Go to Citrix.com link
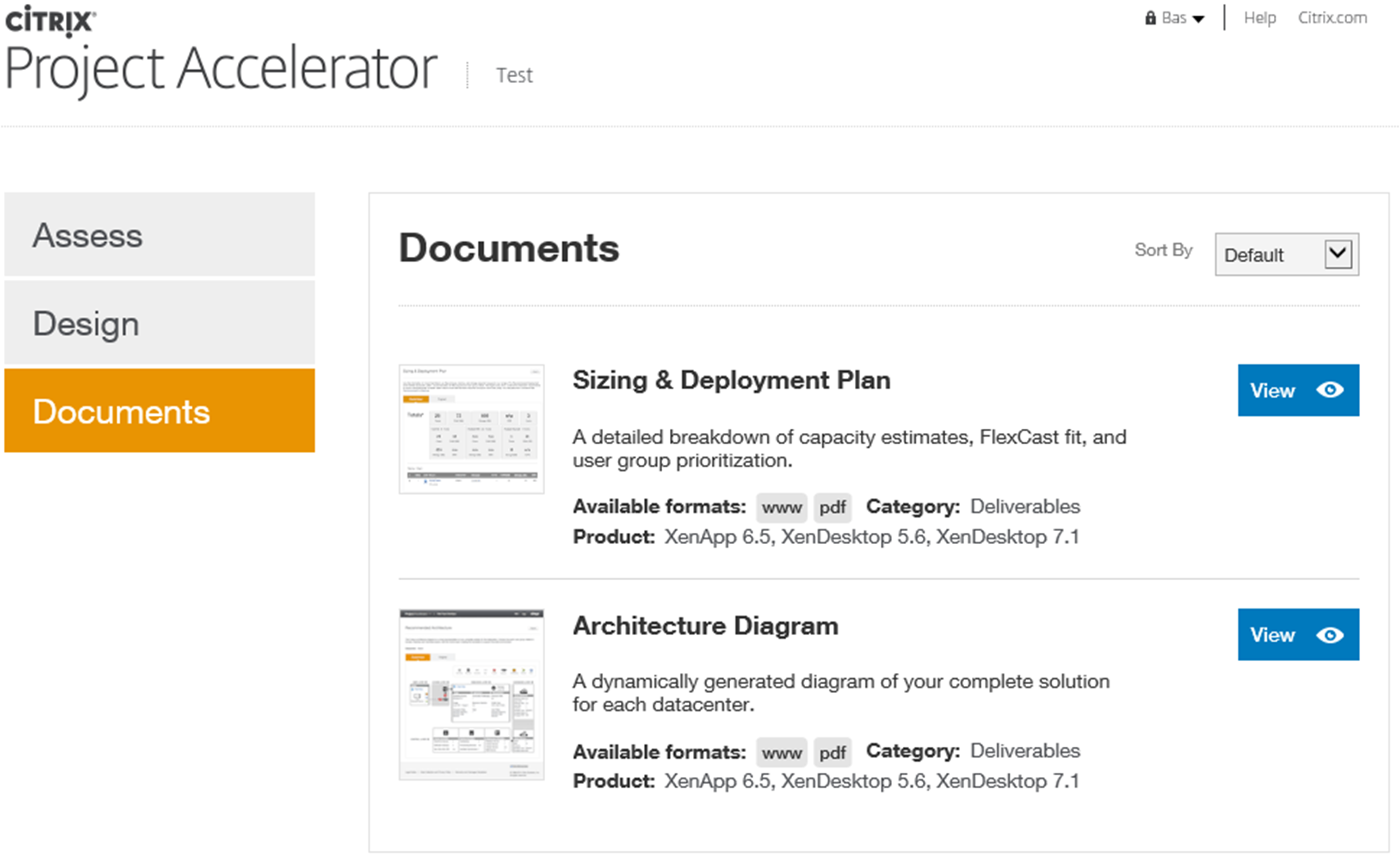Viewport: 1400px width, 860px height. pyautogui.click(x=1333, y=18)
